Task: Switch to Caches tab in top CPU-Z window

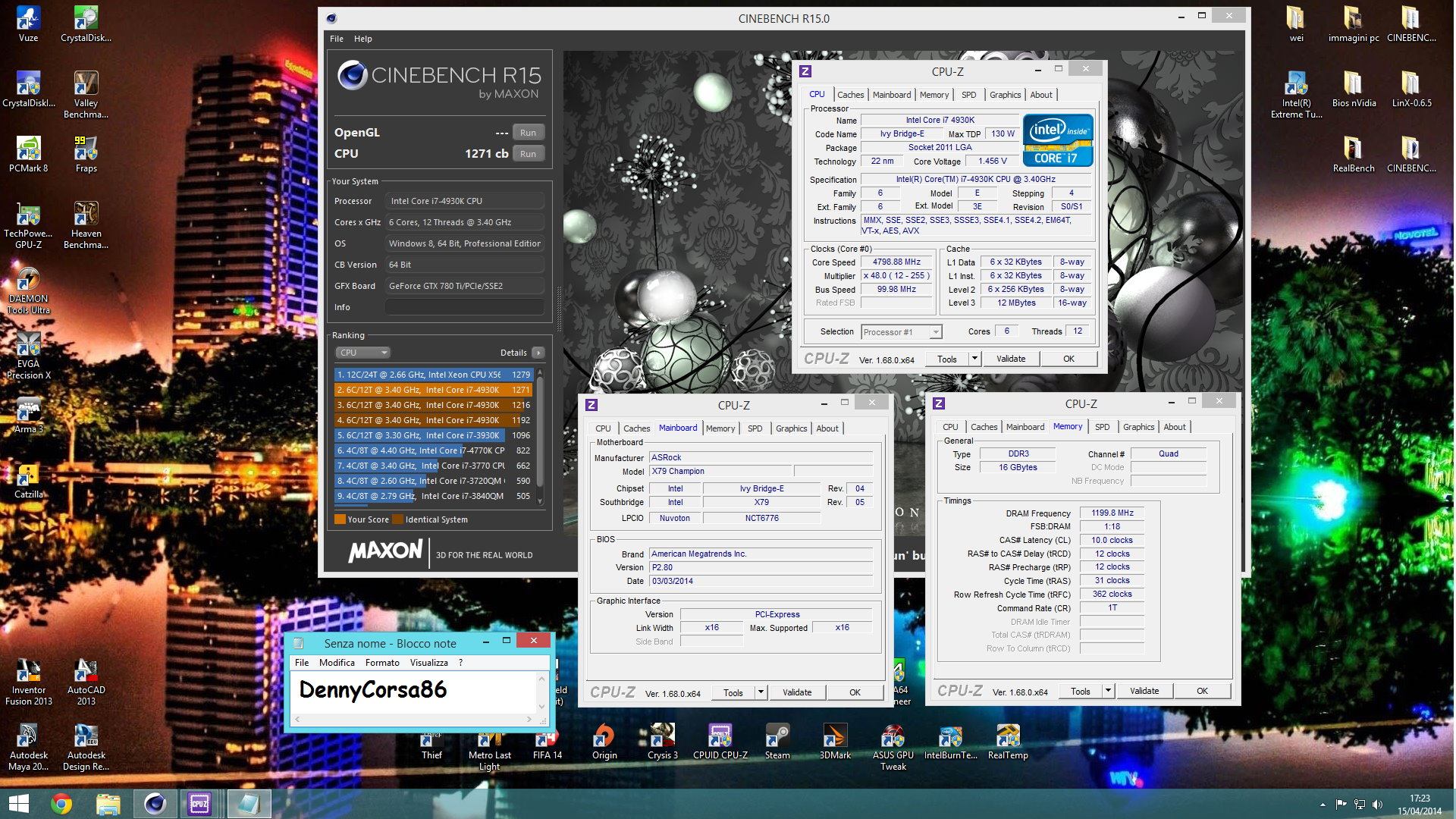Action: 850,95
